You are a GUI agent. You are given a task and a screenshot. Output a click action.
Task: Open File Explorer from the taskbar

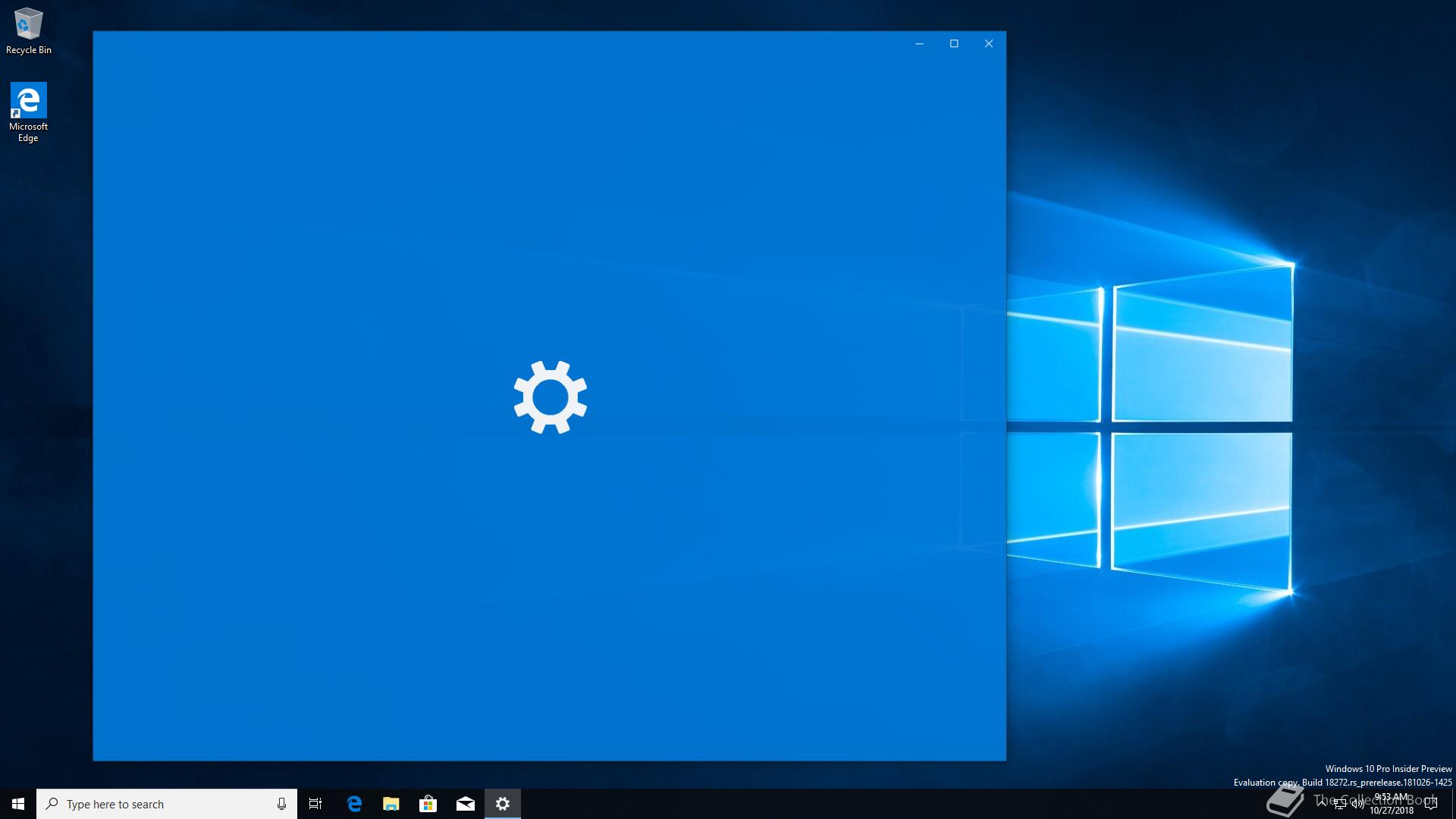tap(391, 804)
